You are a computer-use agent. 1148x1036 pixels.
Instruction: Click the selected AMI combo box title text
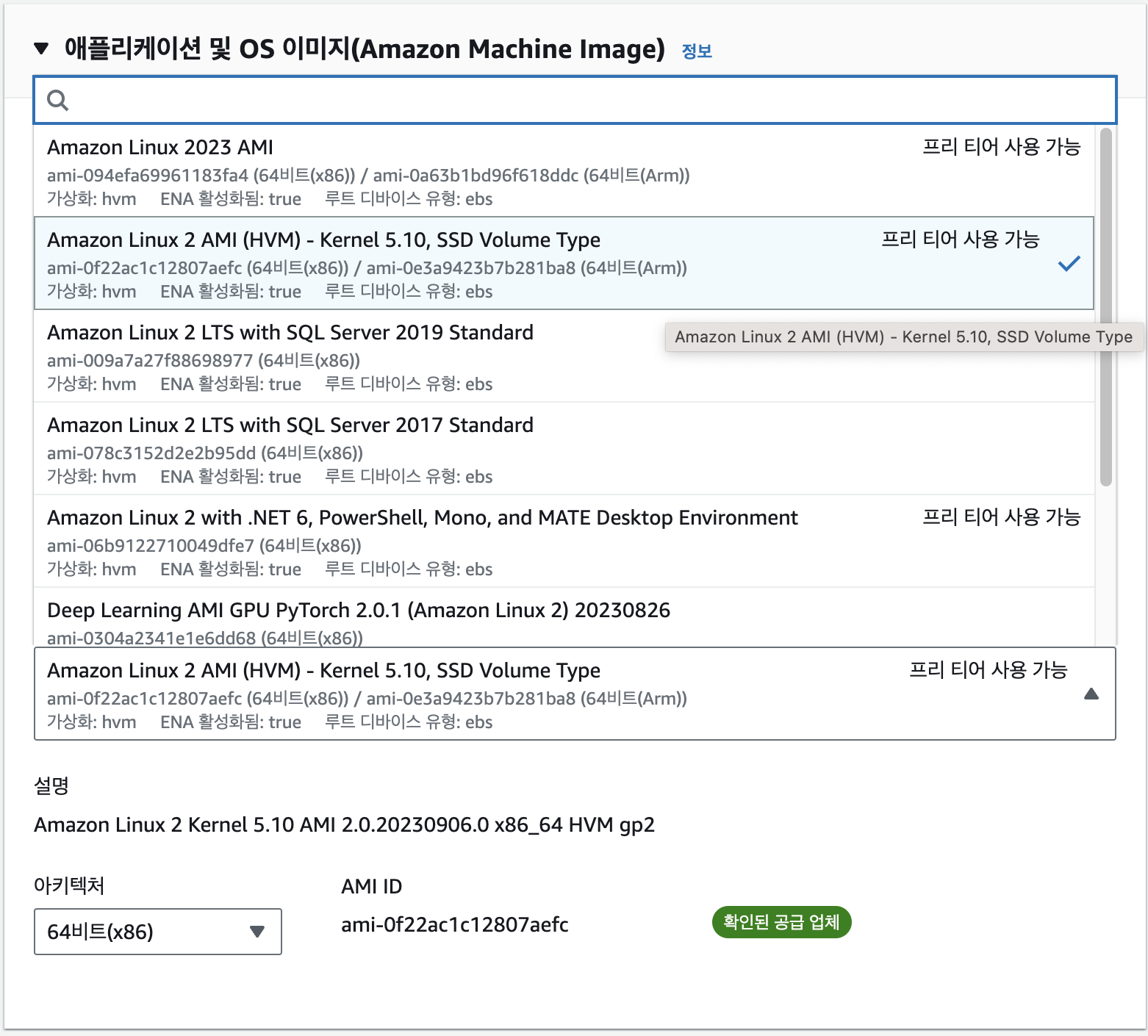[323, 670]
